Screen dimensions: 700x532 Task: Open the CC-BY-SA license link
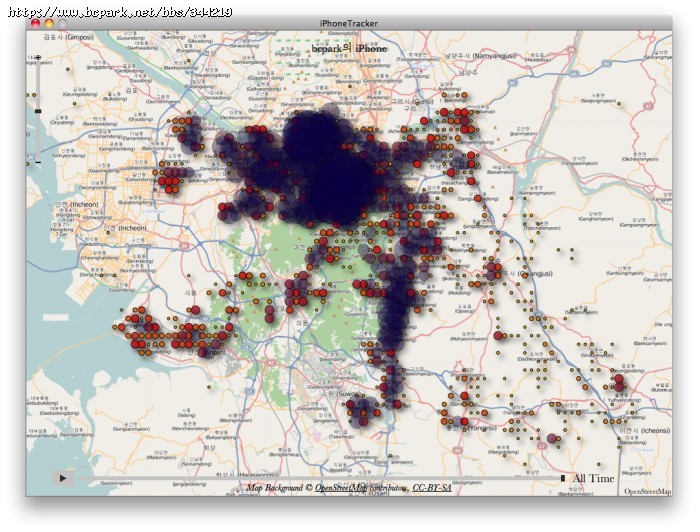(x=432, y=488)
